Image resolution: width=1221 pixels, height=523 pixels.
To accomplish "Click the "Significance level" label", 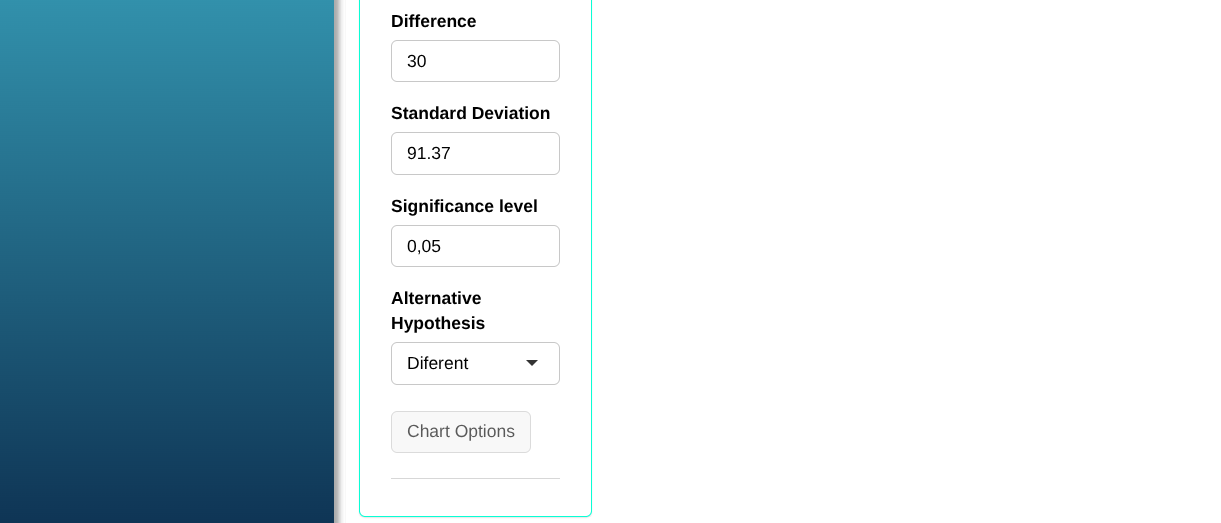I will (464, 206).
